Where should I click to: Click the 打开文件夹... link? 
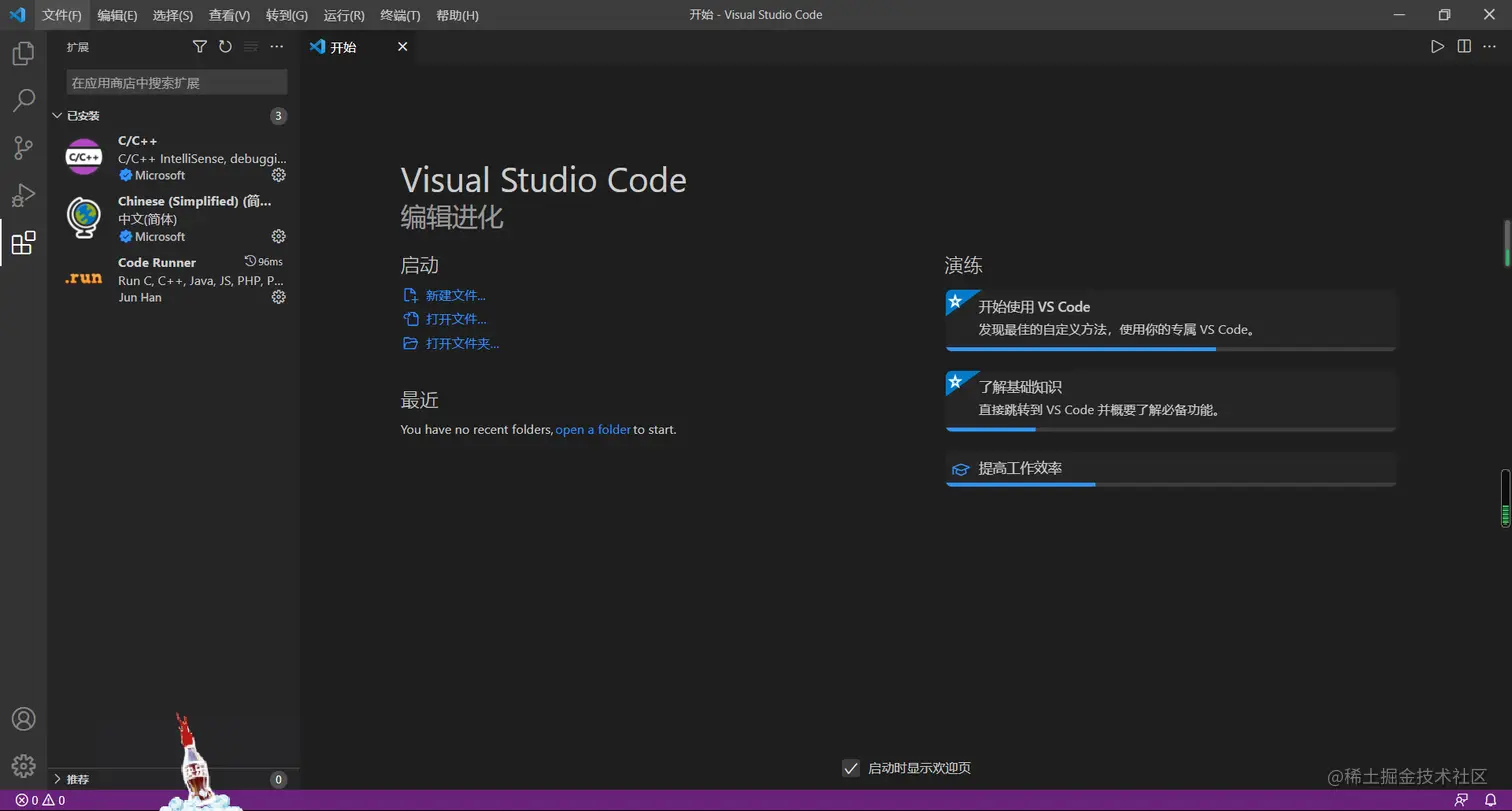(462, 343)
